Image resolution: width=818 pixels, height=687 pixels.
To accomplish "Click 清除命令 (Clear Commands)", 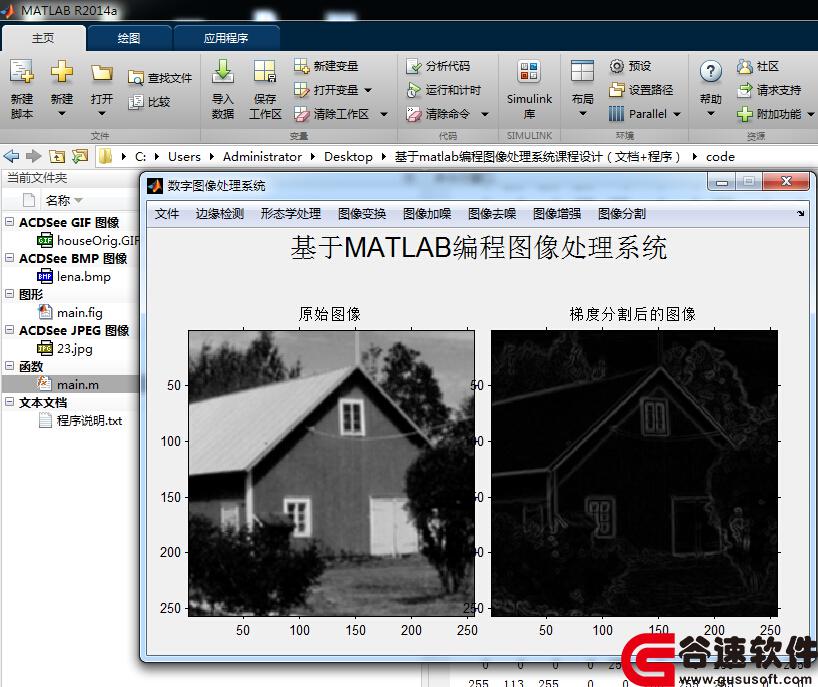I will click(x=438, y=114).
